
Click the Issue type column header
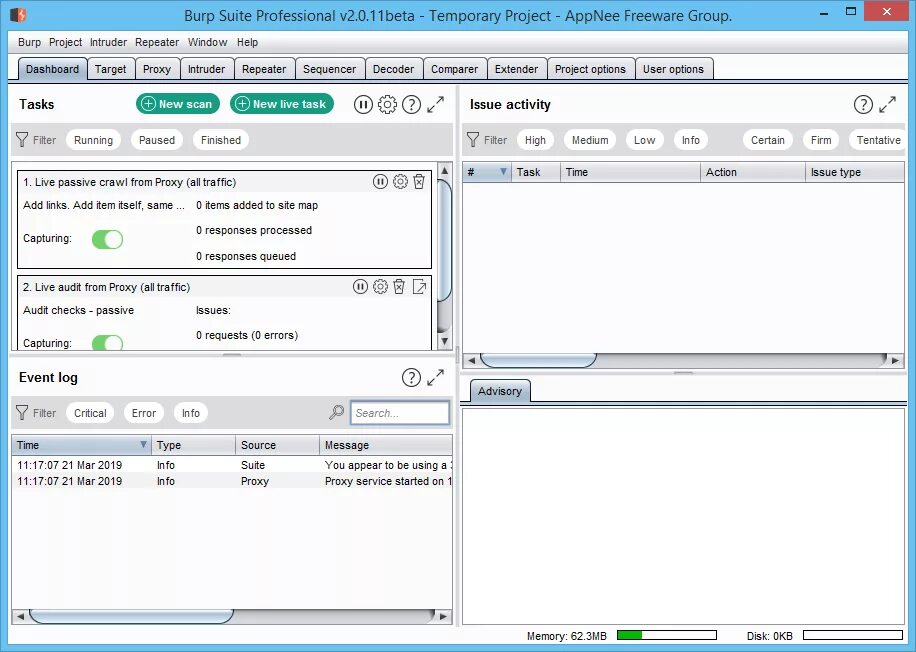pos(855,172)
